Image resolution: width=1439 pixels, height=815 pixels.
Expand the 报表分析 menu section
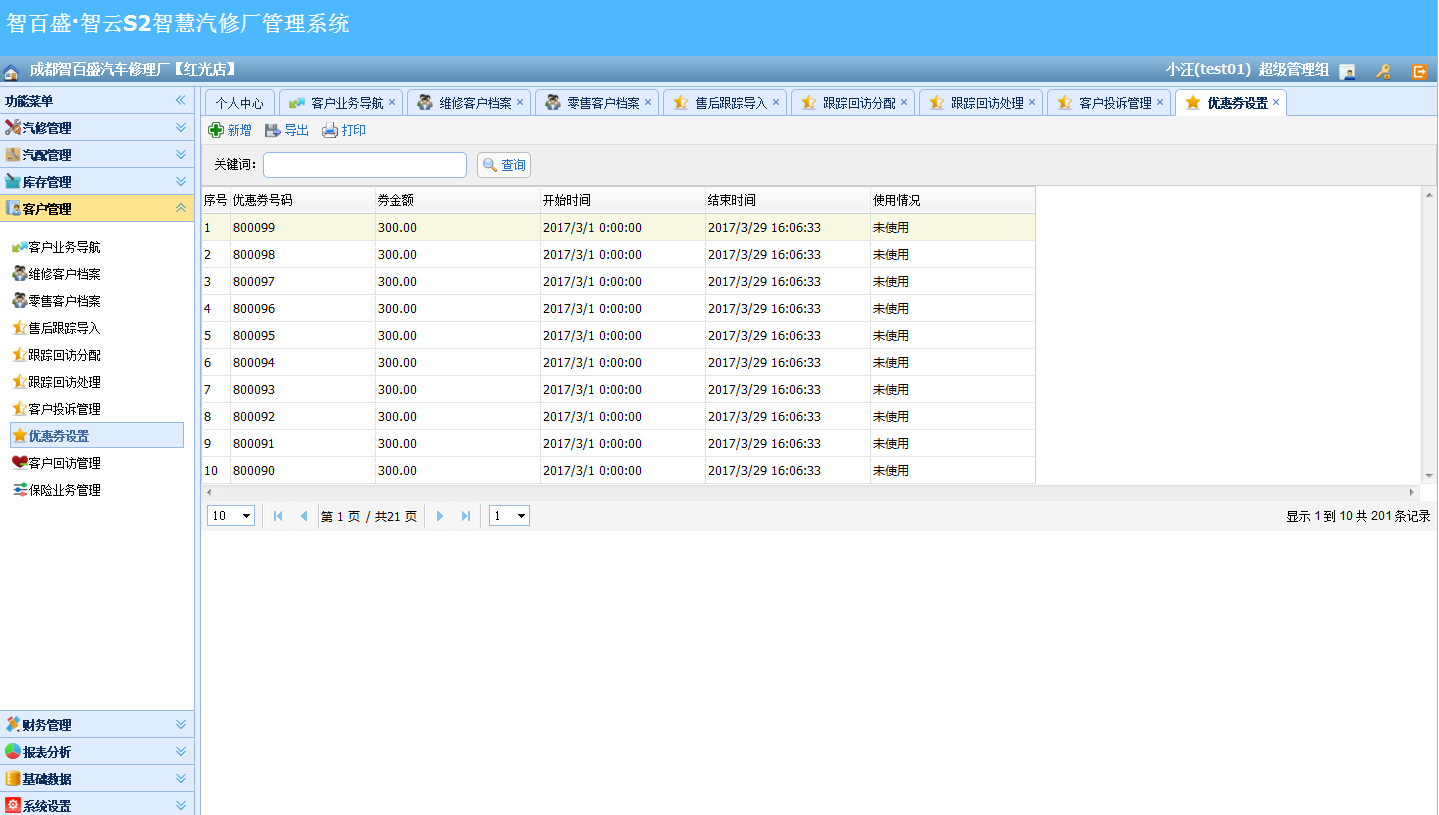[181, 751]
